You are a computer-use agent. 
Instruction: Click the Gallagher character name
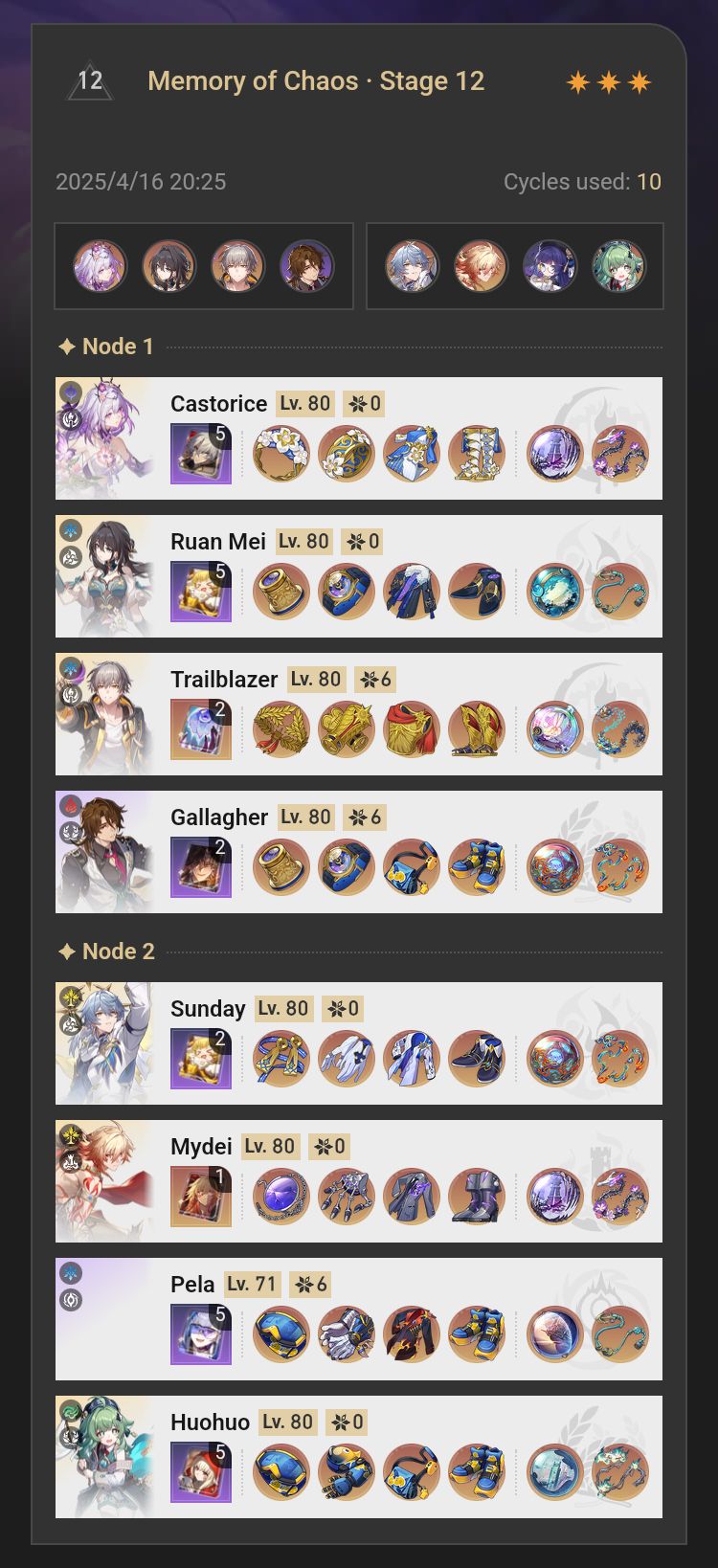(x=219, y=818)
